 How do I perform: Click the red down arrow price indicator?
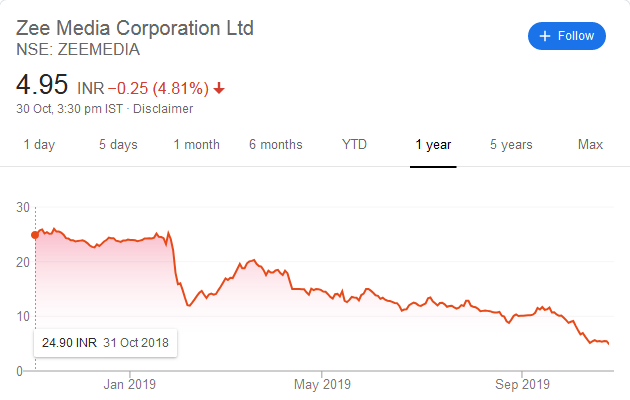coord(219,88)
